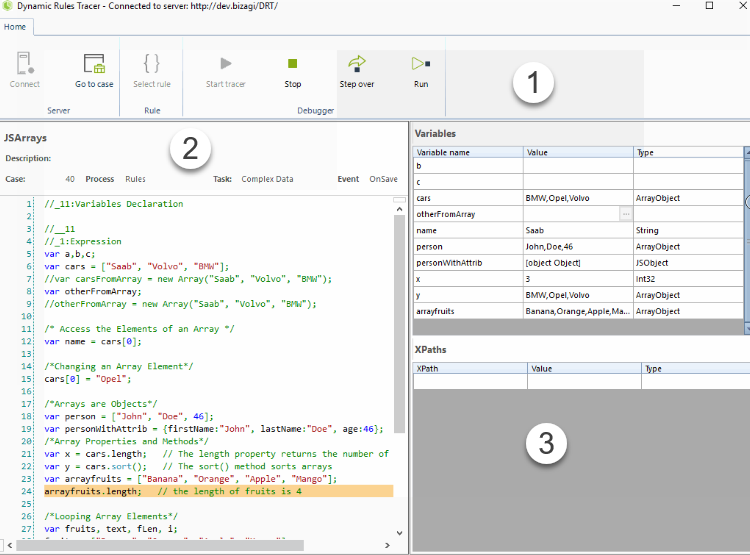Click the Variable name column header
This screenshot has width=750, height=555.
tap(468, 152)
